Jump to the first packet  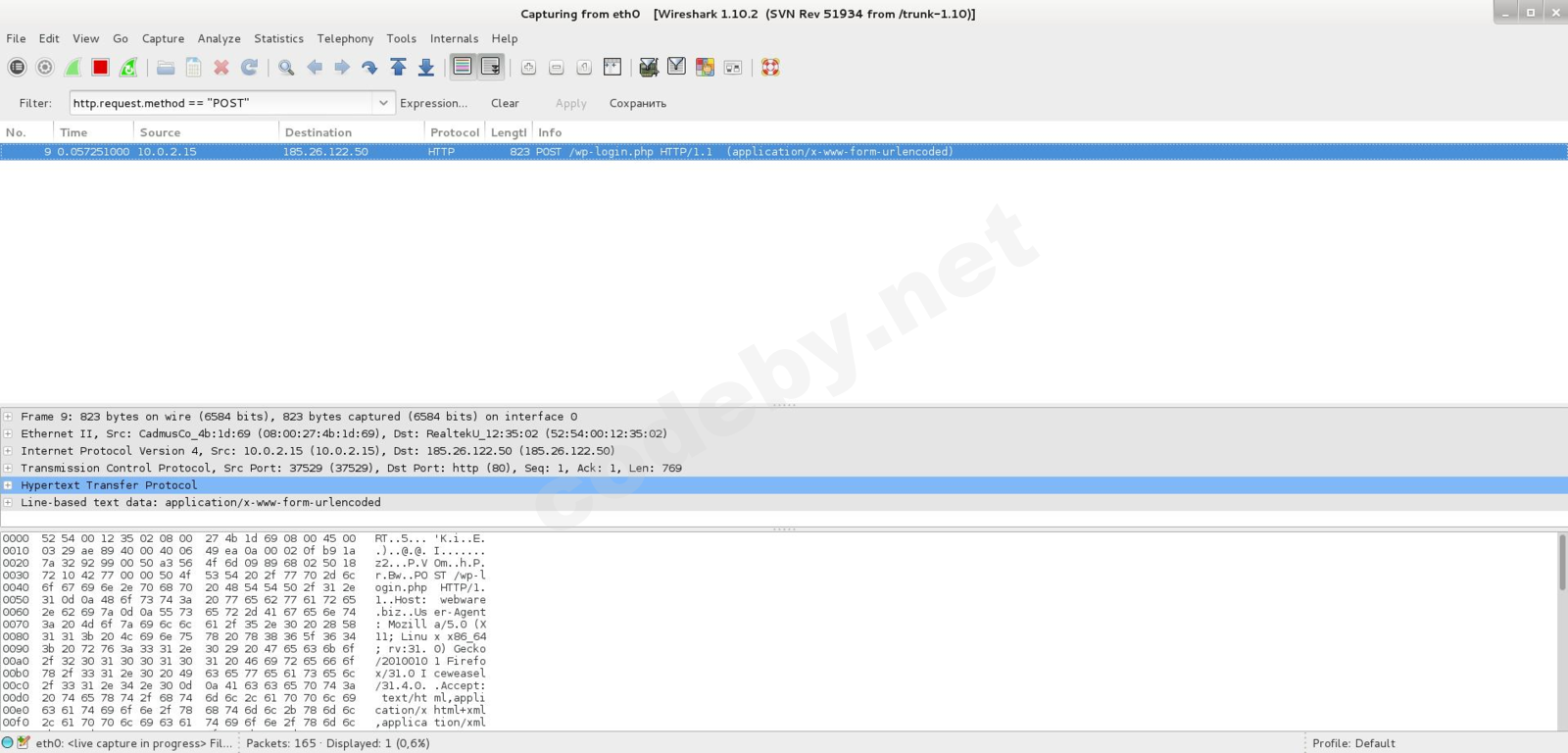(x=398, y=68)
